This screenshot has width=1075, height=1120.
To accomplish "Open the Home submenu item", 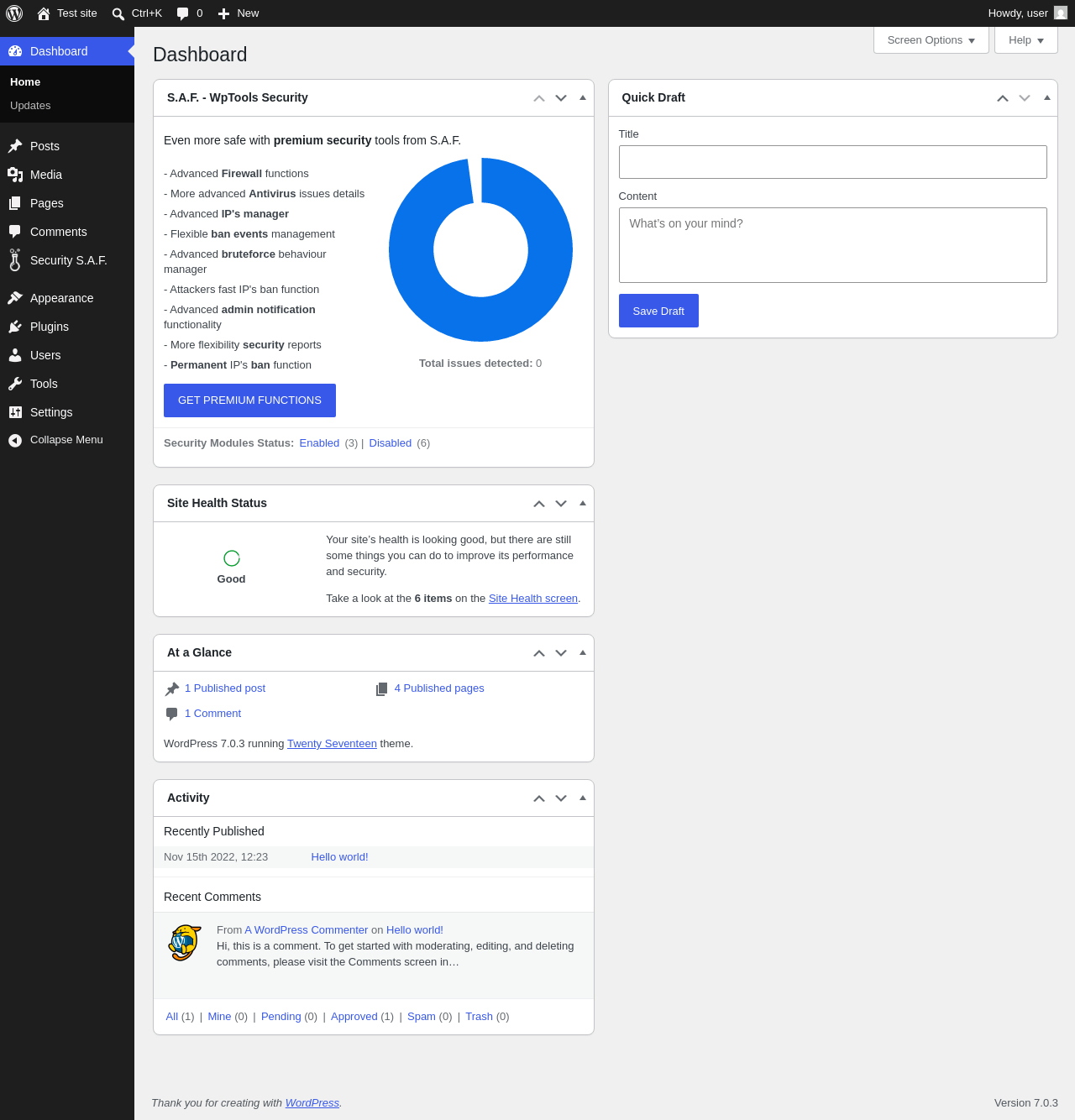I will pos(25,82).
